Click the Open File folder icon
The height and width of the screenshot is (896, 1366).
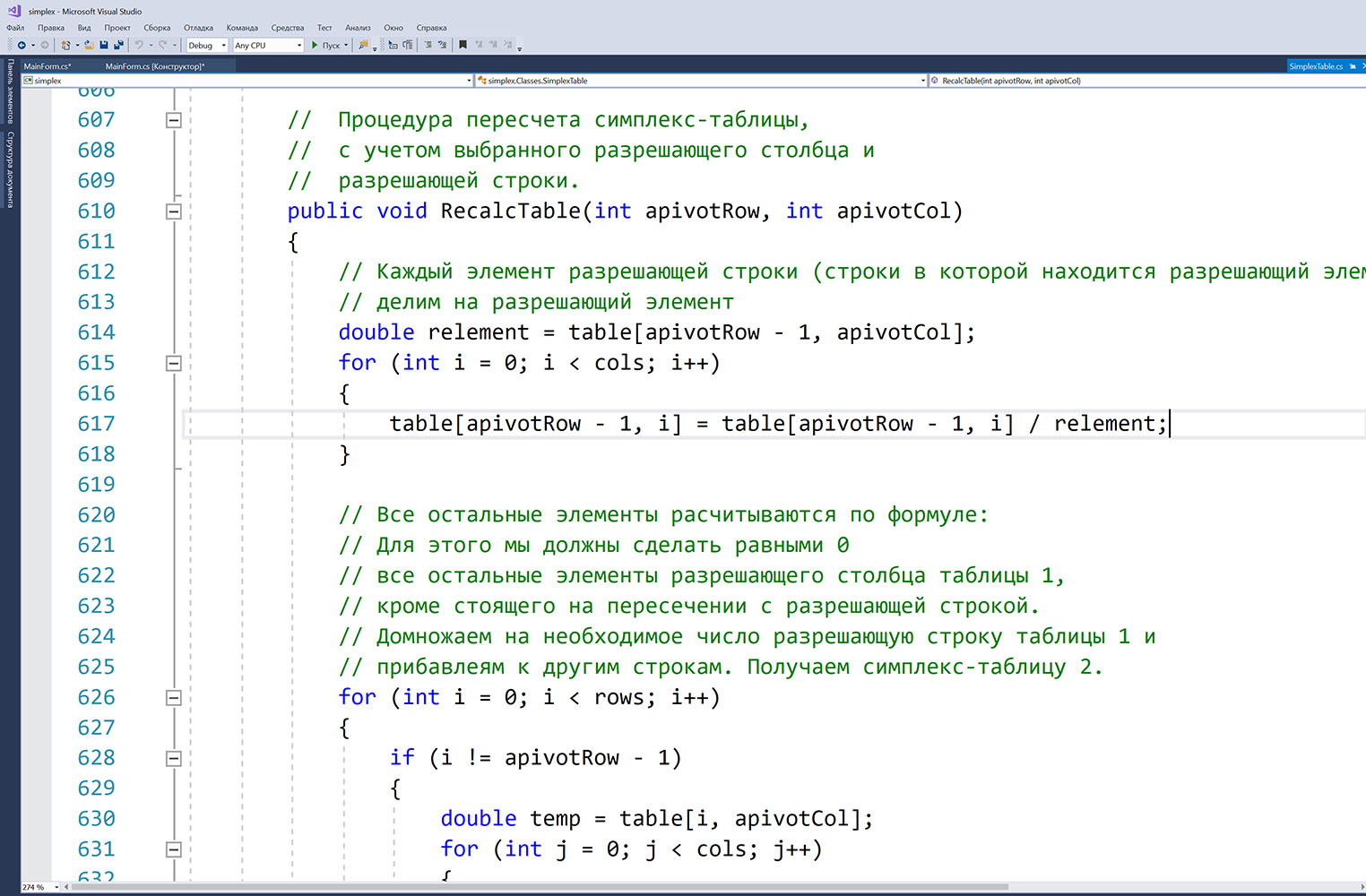click(89, 45)
